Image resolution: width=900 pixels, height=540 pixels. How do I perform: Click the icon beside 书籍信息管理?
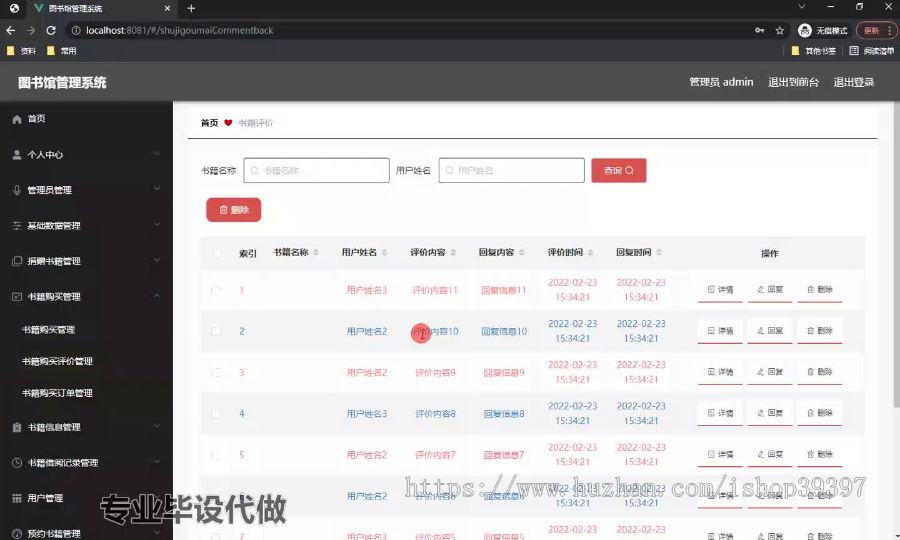pos(17,428)
